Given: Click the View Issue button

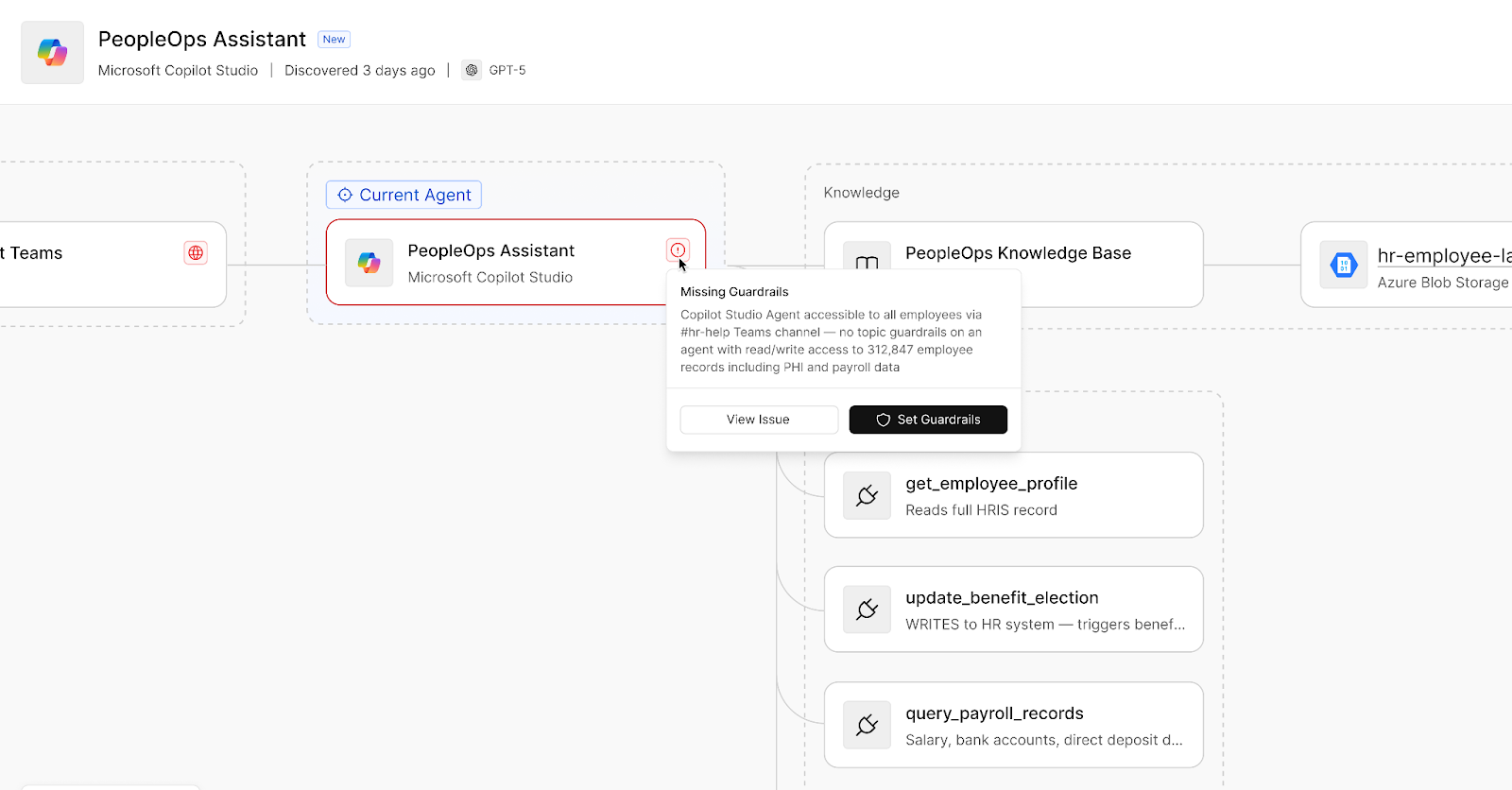Looking at the screenshot, I should click(759, 420).
